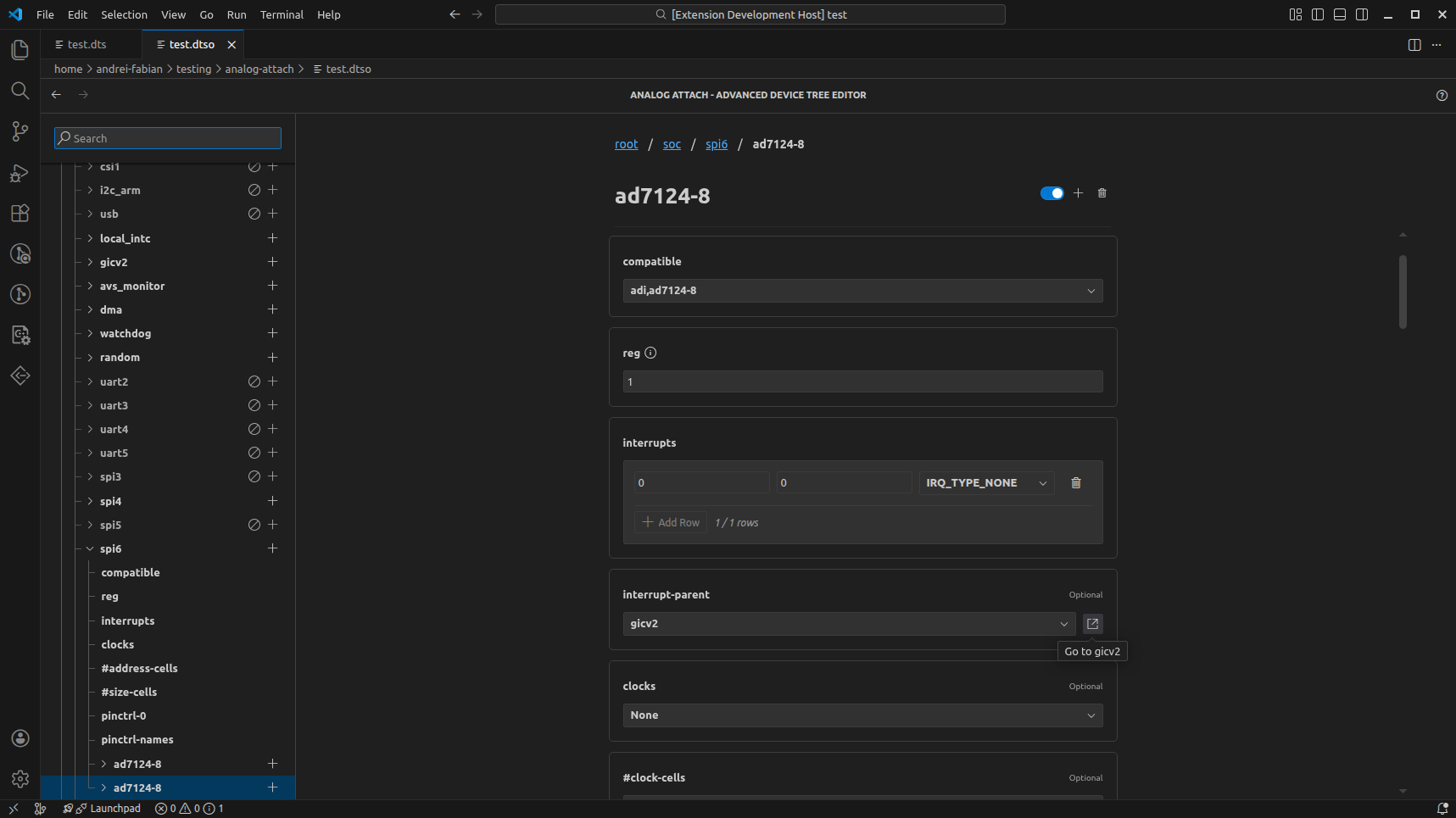Open the Accounts icon in the activity bar
Screen dimensions: 1456x818
tap(20, 738)
